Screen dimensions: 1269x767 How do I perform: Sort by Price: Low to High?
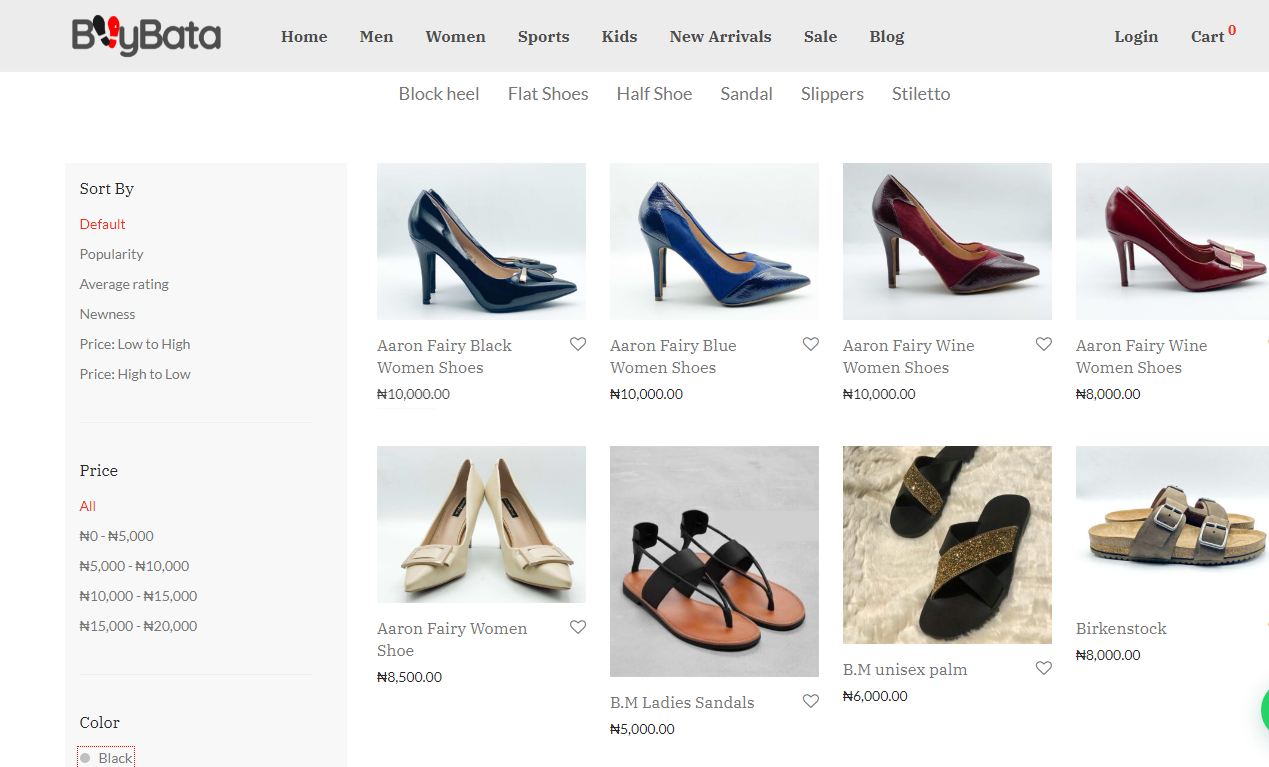tap(135, 344)
